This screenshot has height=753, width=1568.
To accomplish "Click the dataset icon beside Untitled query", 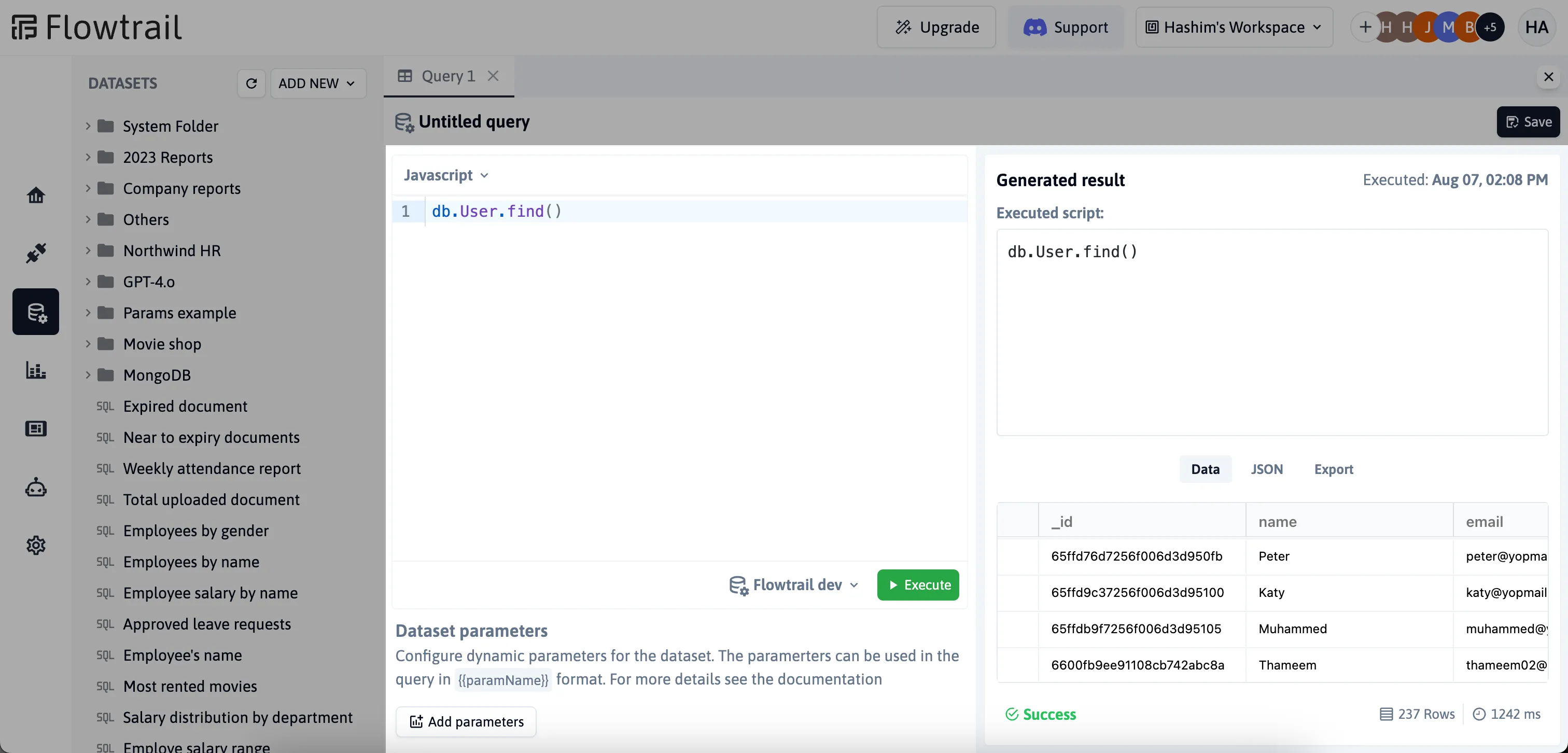I will [404, 122].
